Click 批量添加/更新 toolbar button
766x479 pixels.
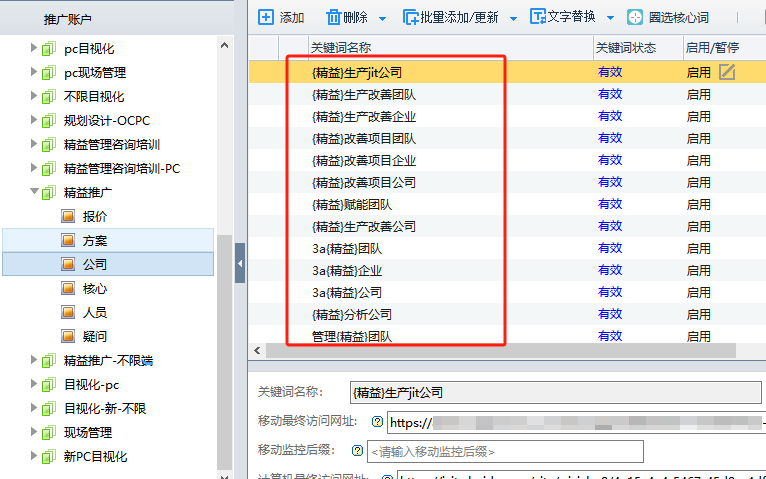[450, 17]
